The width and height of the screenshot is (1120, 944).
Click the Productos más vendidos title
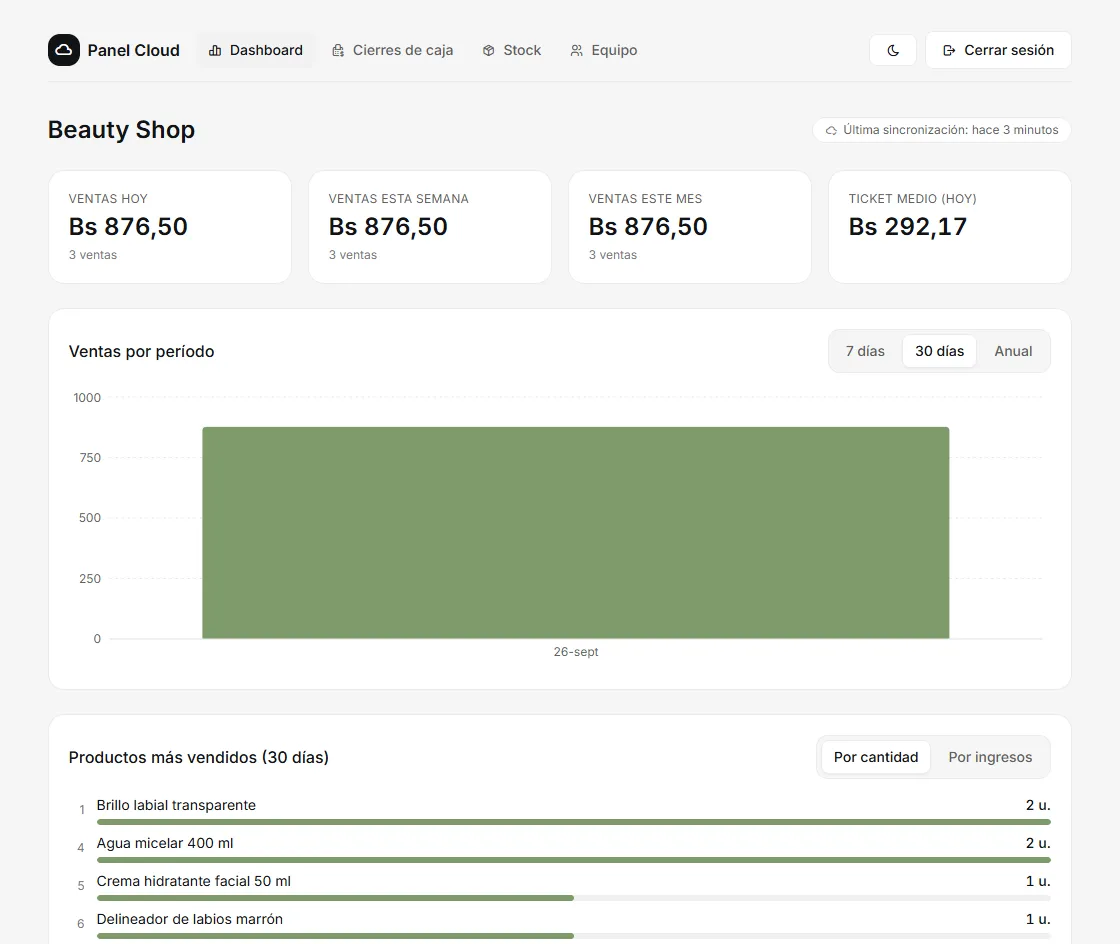199,757
